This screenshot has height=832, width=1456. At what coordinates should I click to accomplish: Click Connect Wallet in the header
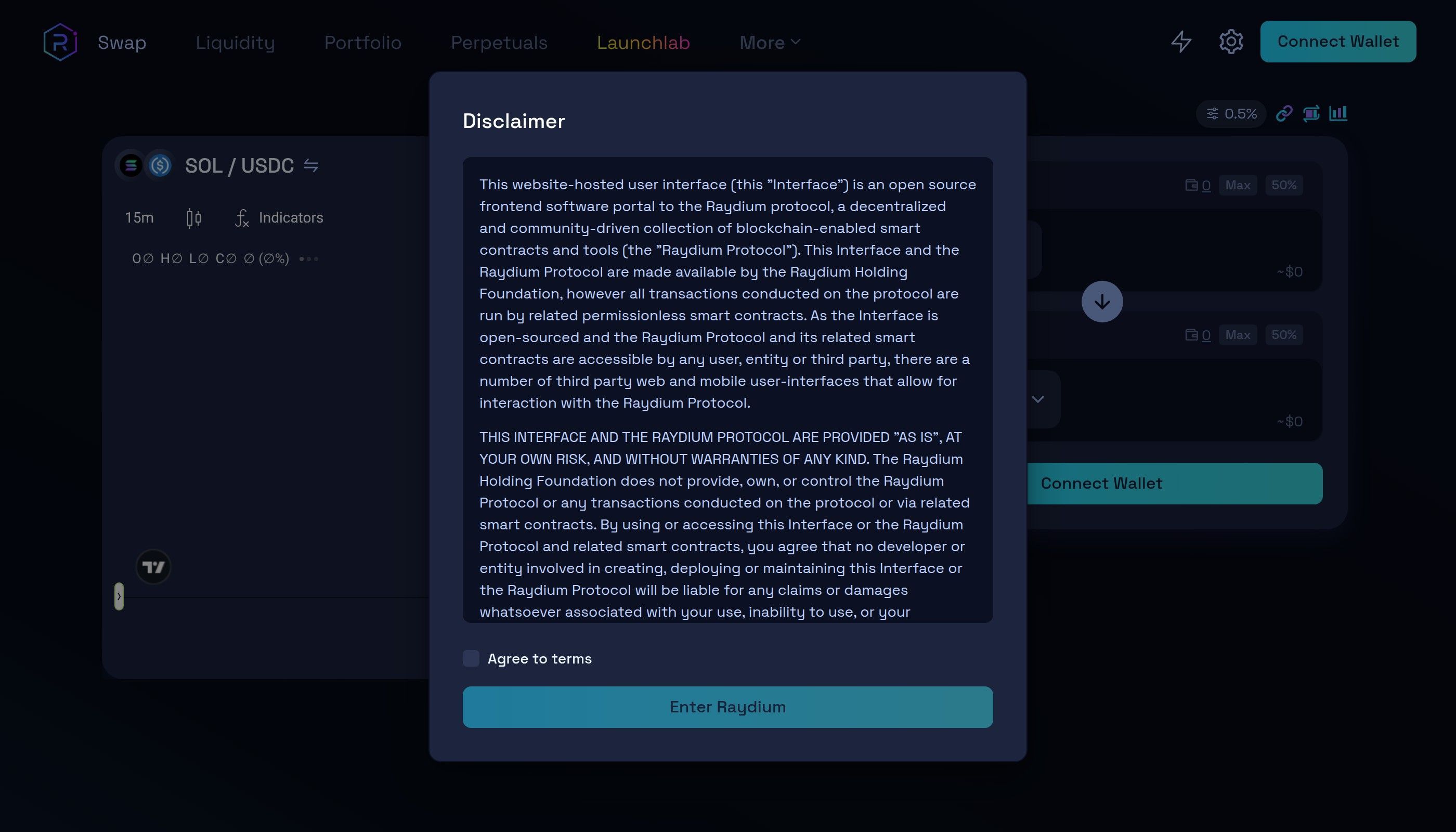(1338, 42)
